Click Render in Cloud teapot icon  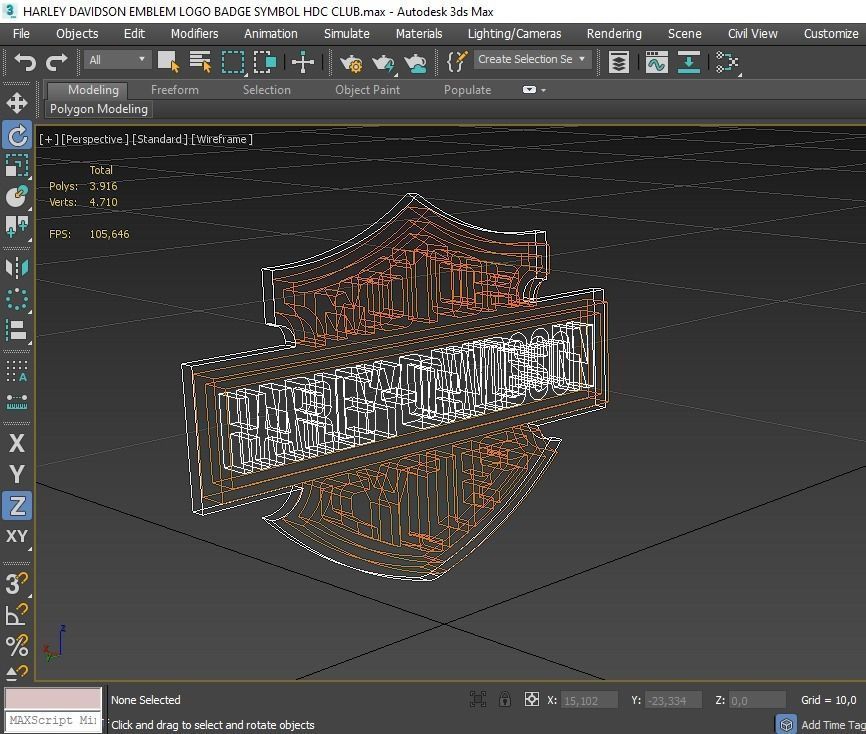(415, 62)
